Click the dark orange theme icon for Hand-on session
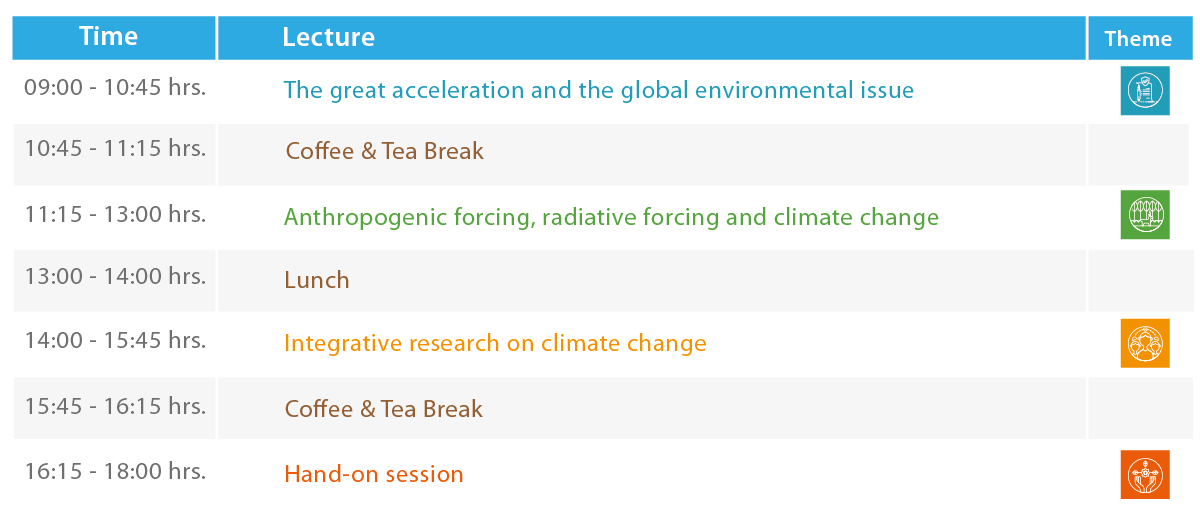 [x=1145, y=474]
